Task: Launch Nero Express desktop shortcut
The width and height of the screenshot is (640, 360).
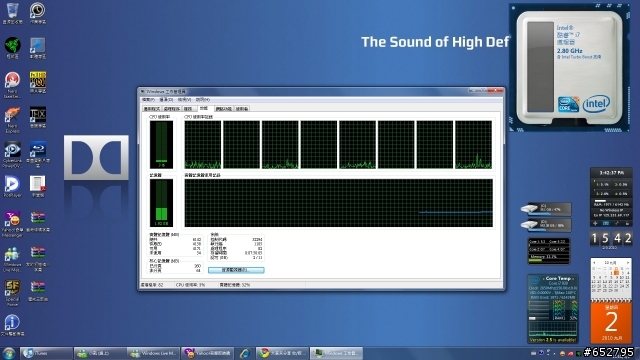Action: tap(12, 119)
